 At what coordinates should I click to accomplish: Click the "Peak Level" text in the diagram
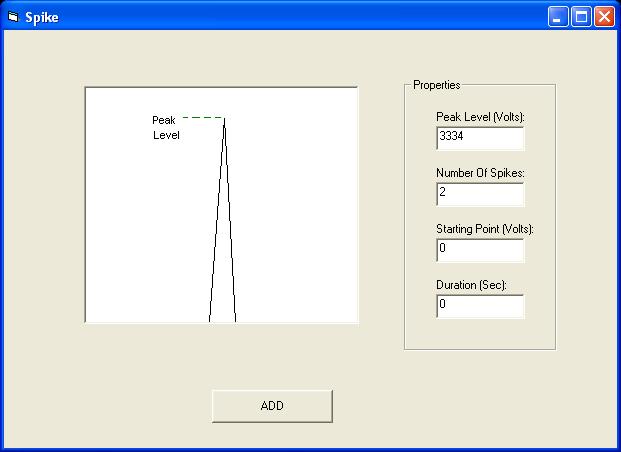(x=166, y=128)
